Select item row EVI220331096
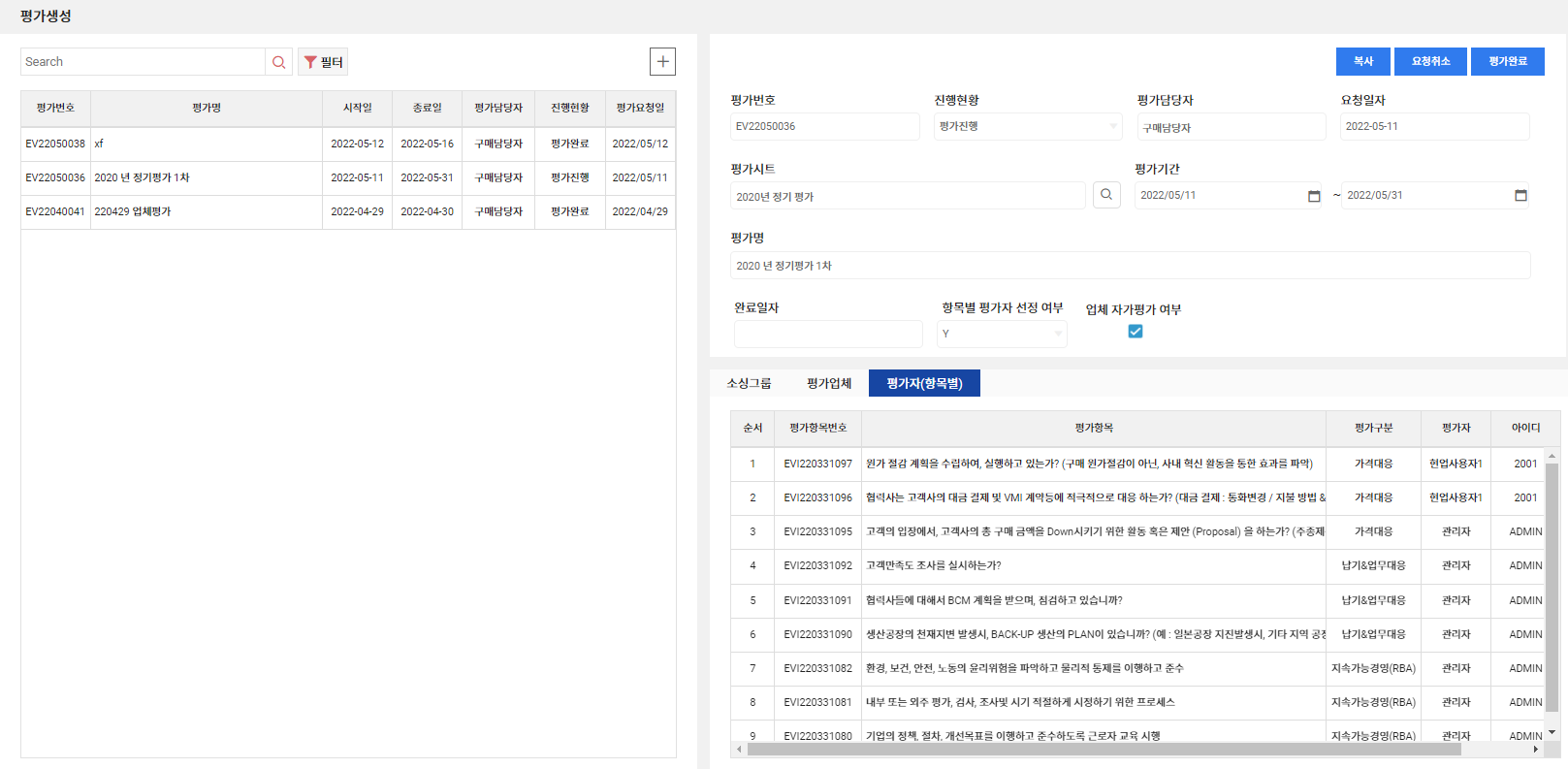The height and width of the screenshot is (769, 1568). (x=1137, y=497)
